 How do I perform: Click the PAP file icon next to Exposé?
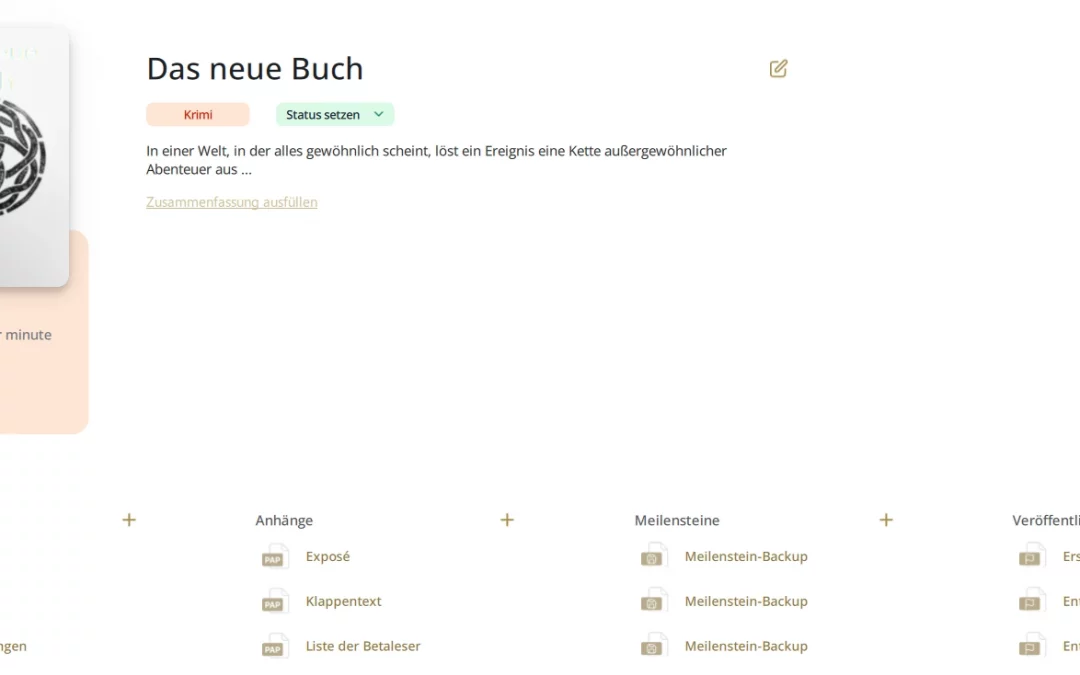point(274,557)
